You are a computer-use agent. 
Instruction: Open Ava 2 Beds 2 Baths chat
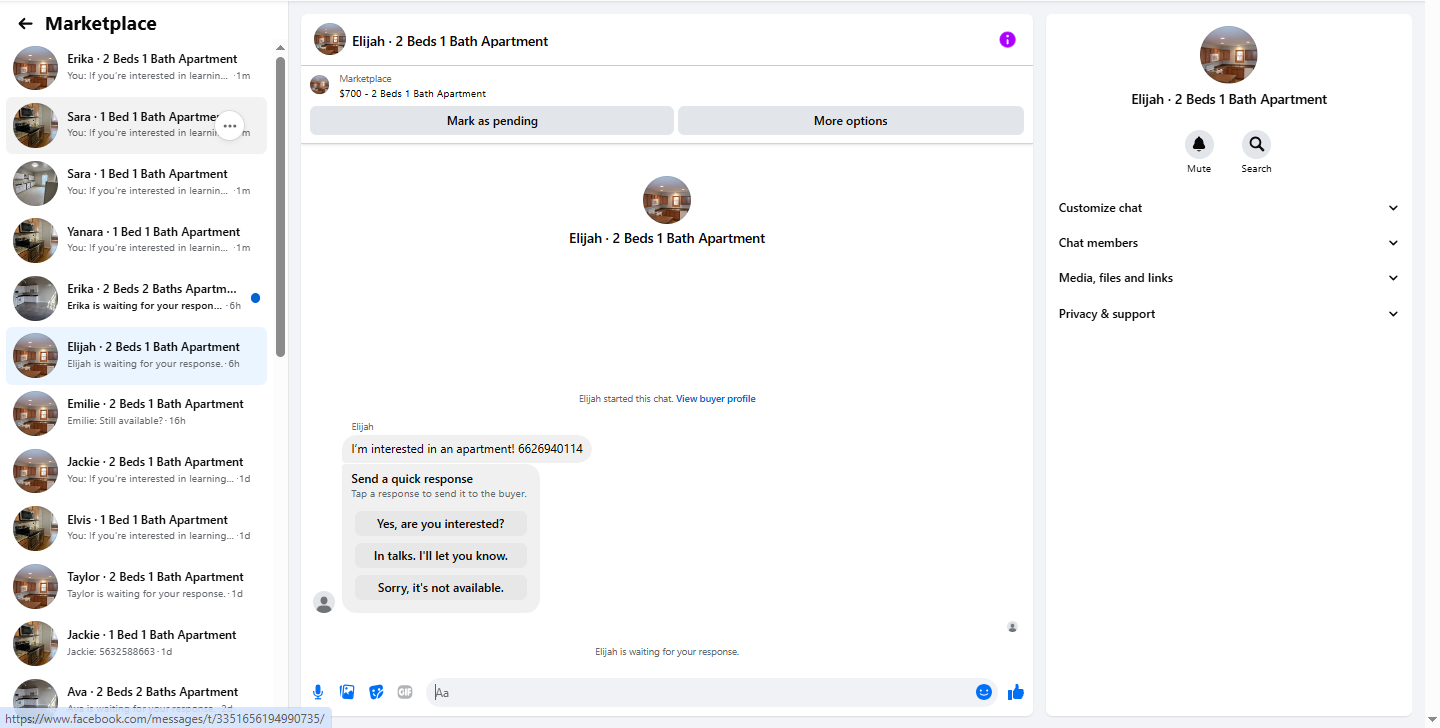[137, 700]
